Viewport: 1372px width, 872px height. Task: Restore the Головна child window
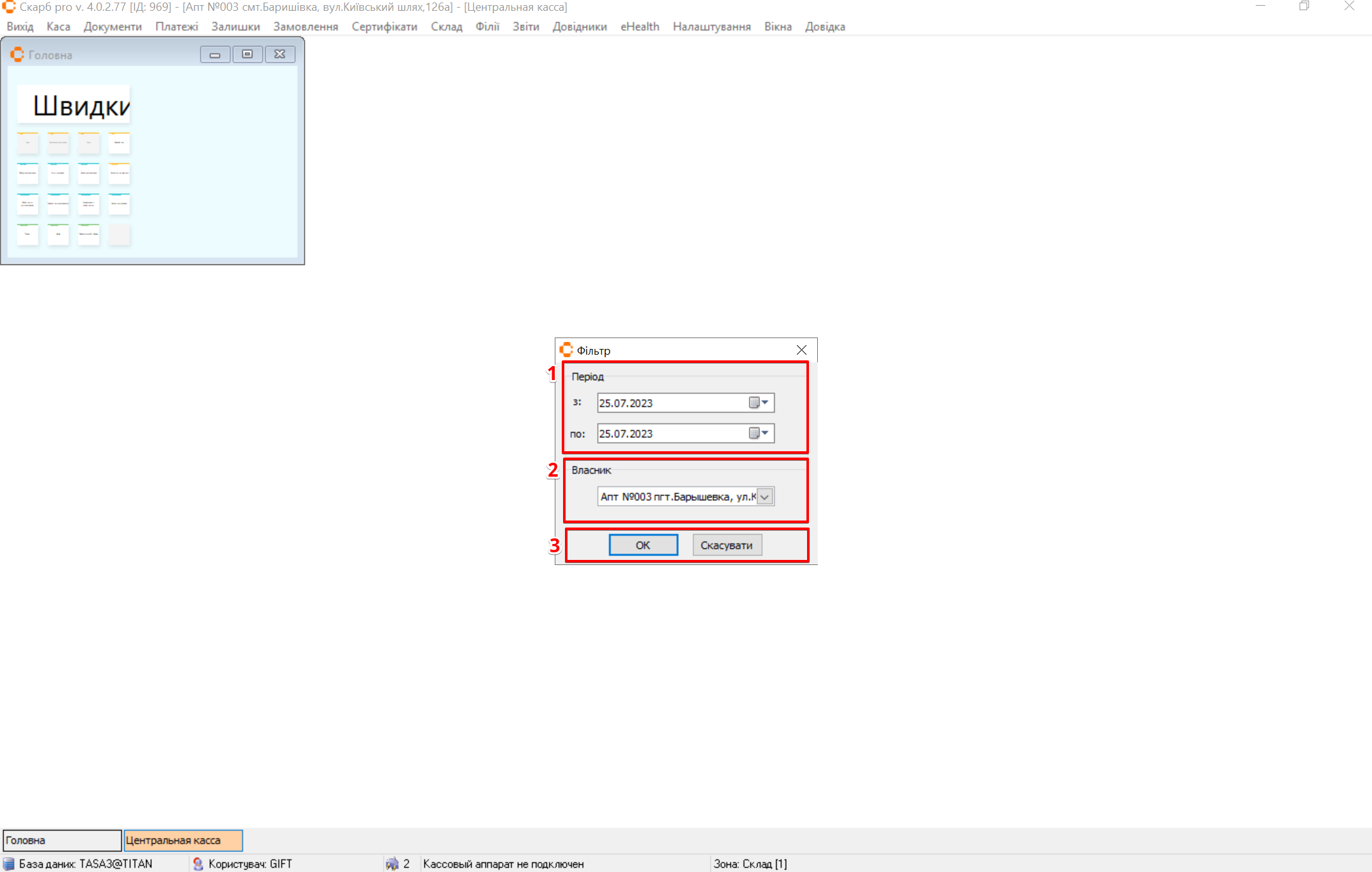(x=247, y=55)
